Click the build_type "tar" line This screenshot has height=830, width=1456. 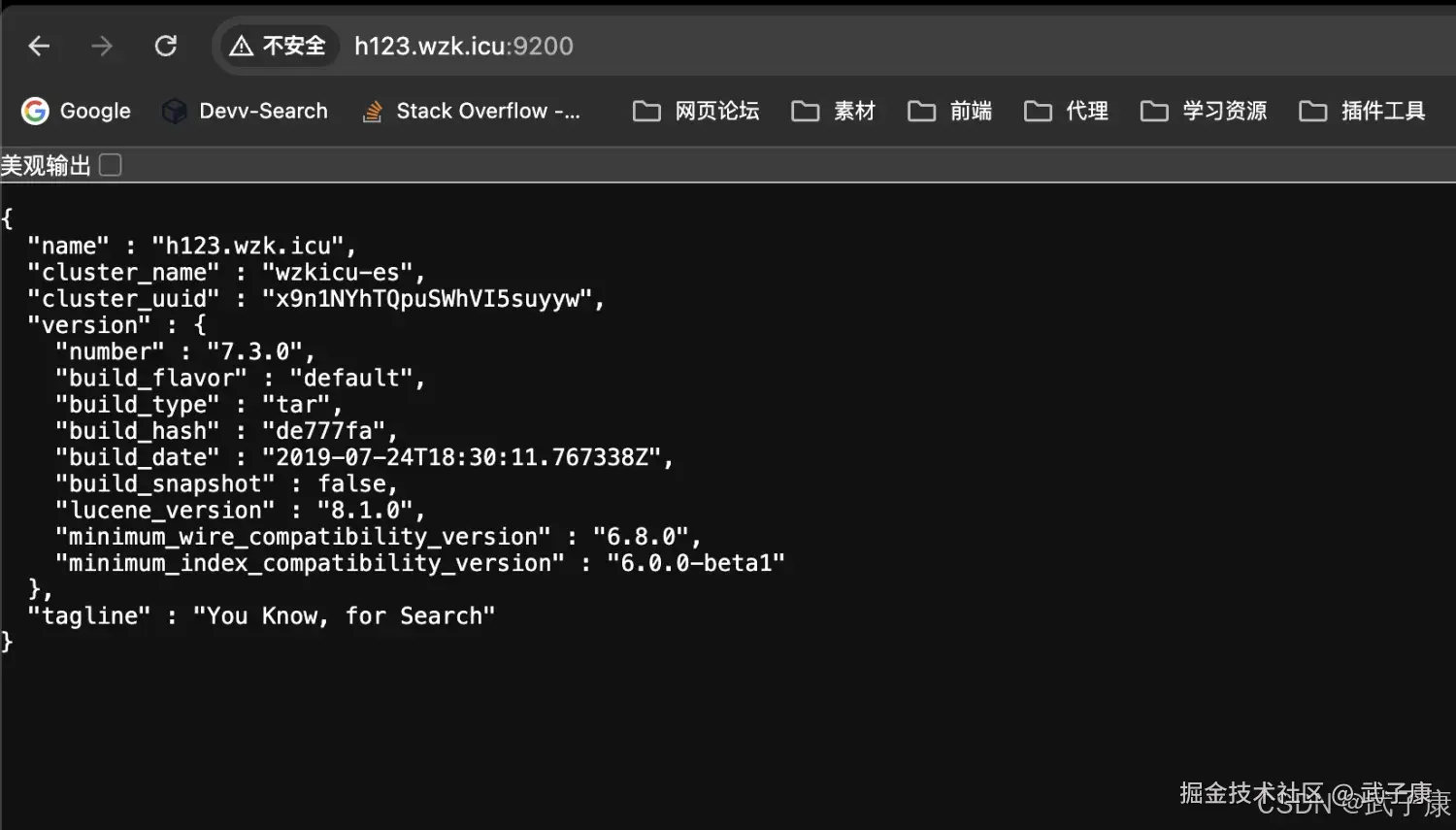pos(198,404)
